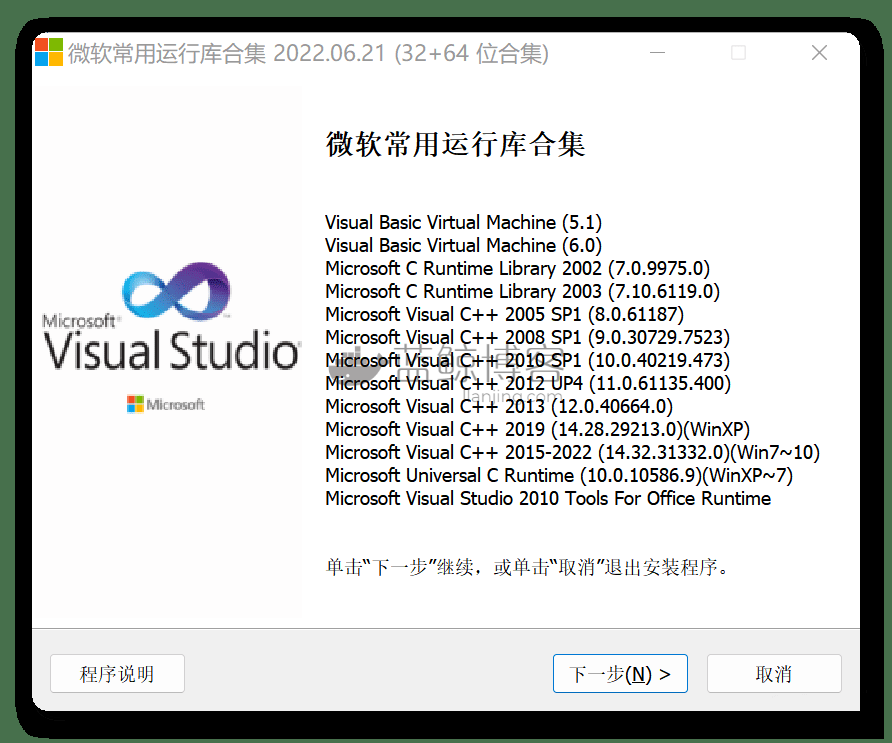892x743 pixels.
Task: Click Microsoft Visual C++ 2008 SP1 line
Action: click(527, 337)
